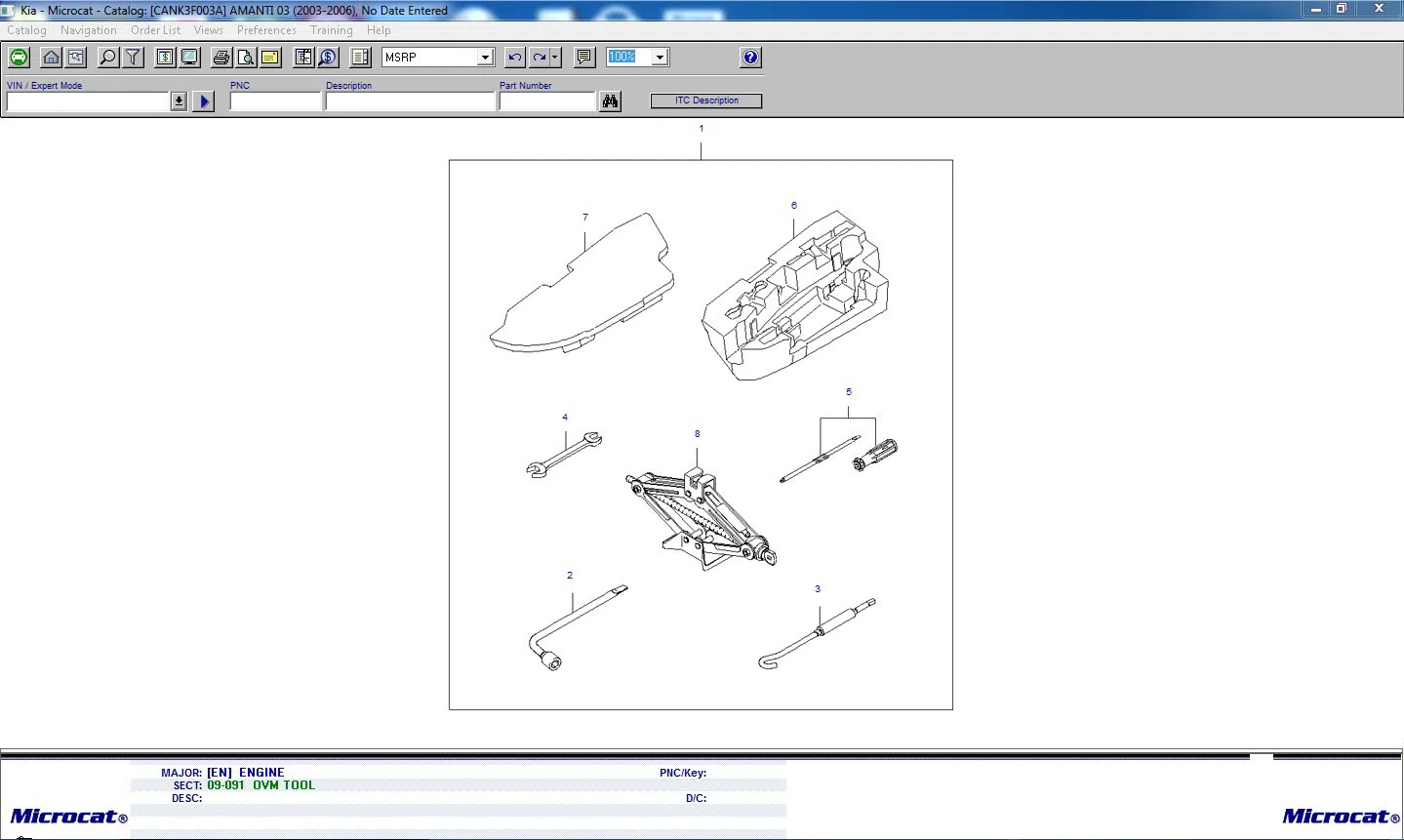Select callout 7 tool case cover

[x=585, y=218]
